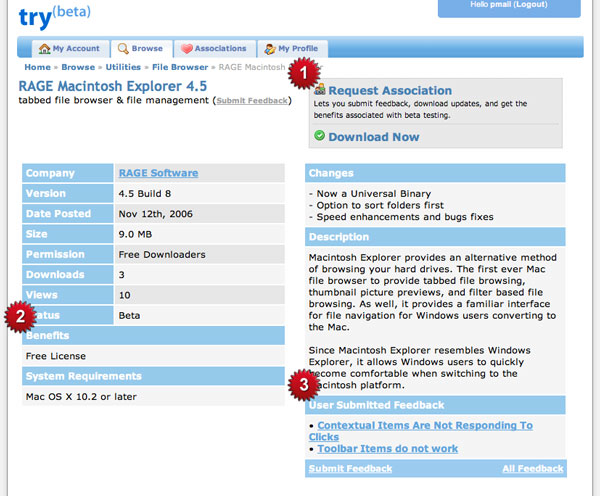Click the try (beta) logo
This screenshot has width=600, height=496.
(55, 17)
